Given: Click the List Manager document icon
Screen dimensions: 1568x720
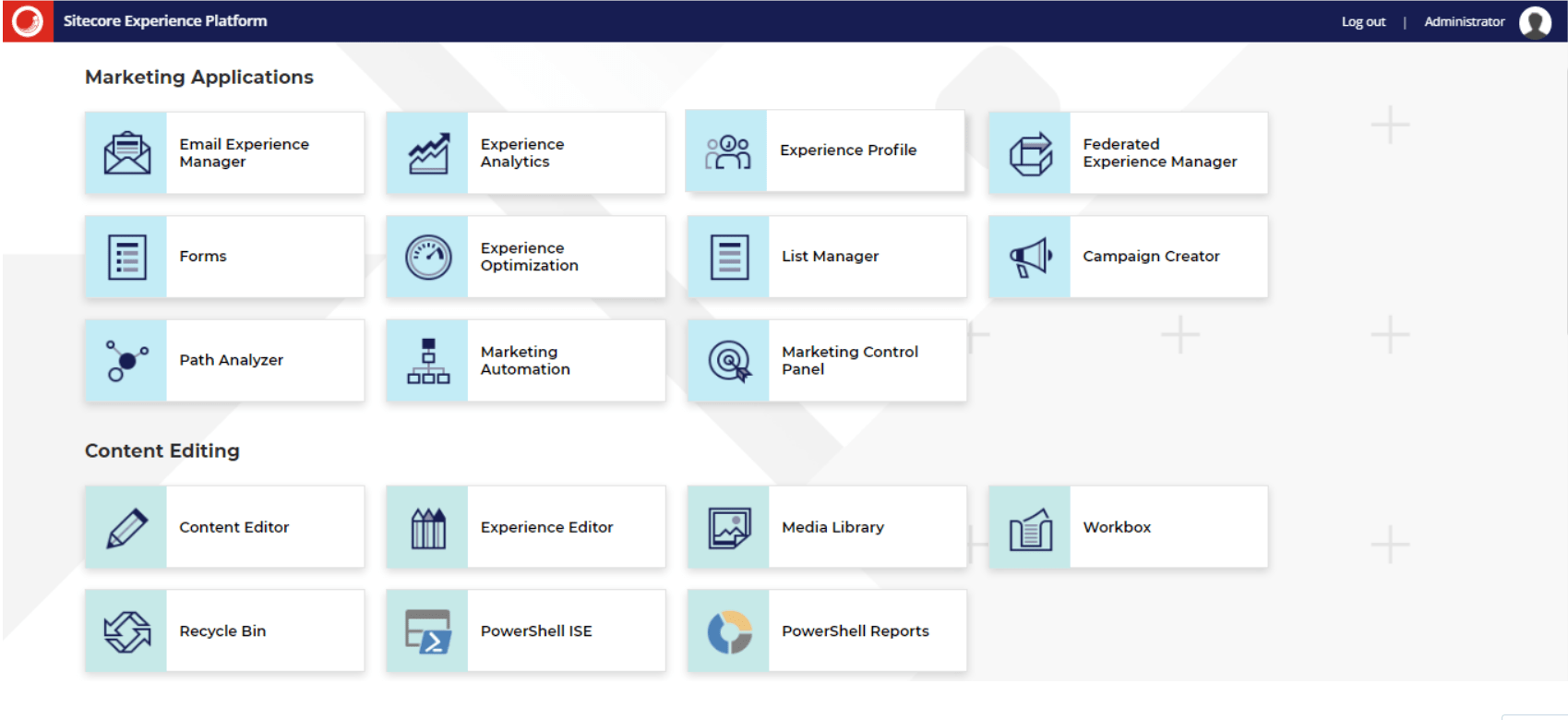Looking at the screenshot, I should tap(729, 257).
